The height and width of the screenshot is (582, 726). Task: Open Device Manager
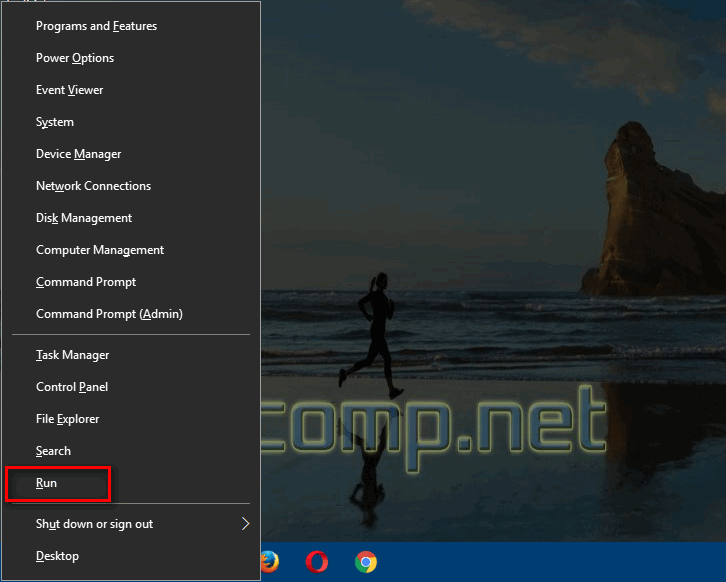pos(131,154)
